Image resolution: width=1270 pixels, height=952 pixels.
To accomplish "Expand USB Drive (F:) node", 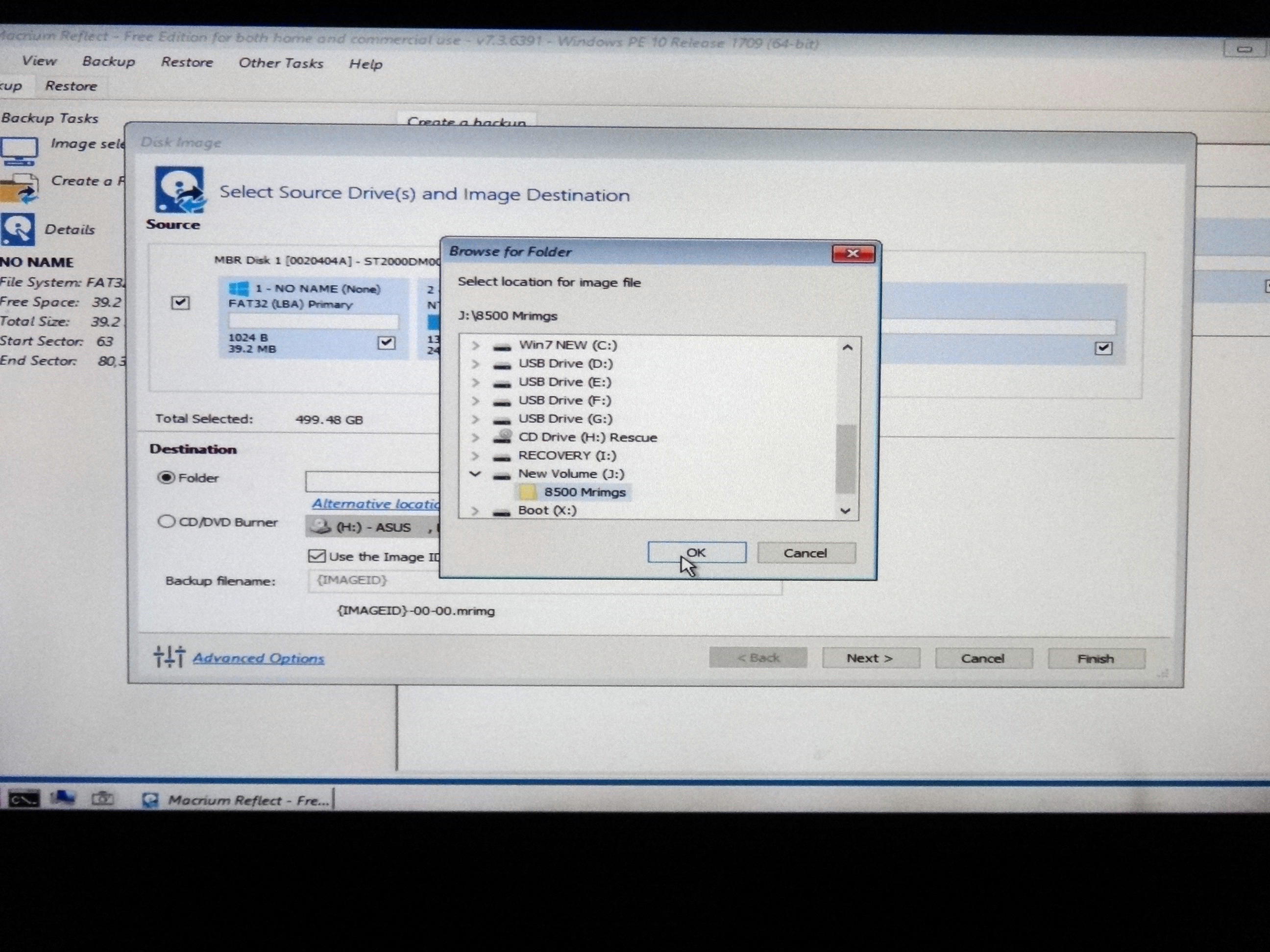I will pyautogui.click(x=475, y=401).
